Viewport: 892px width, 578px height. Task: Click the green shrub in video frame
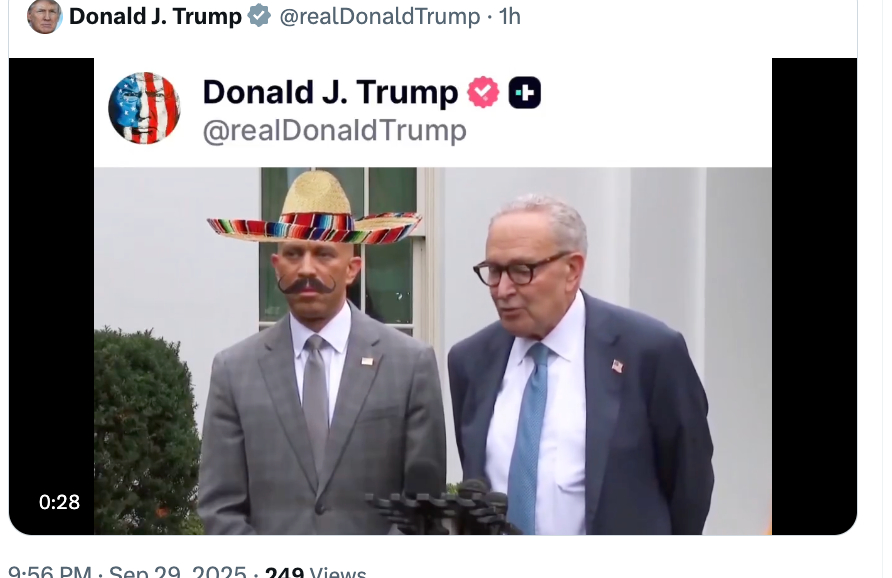click(x=146, y=430)
